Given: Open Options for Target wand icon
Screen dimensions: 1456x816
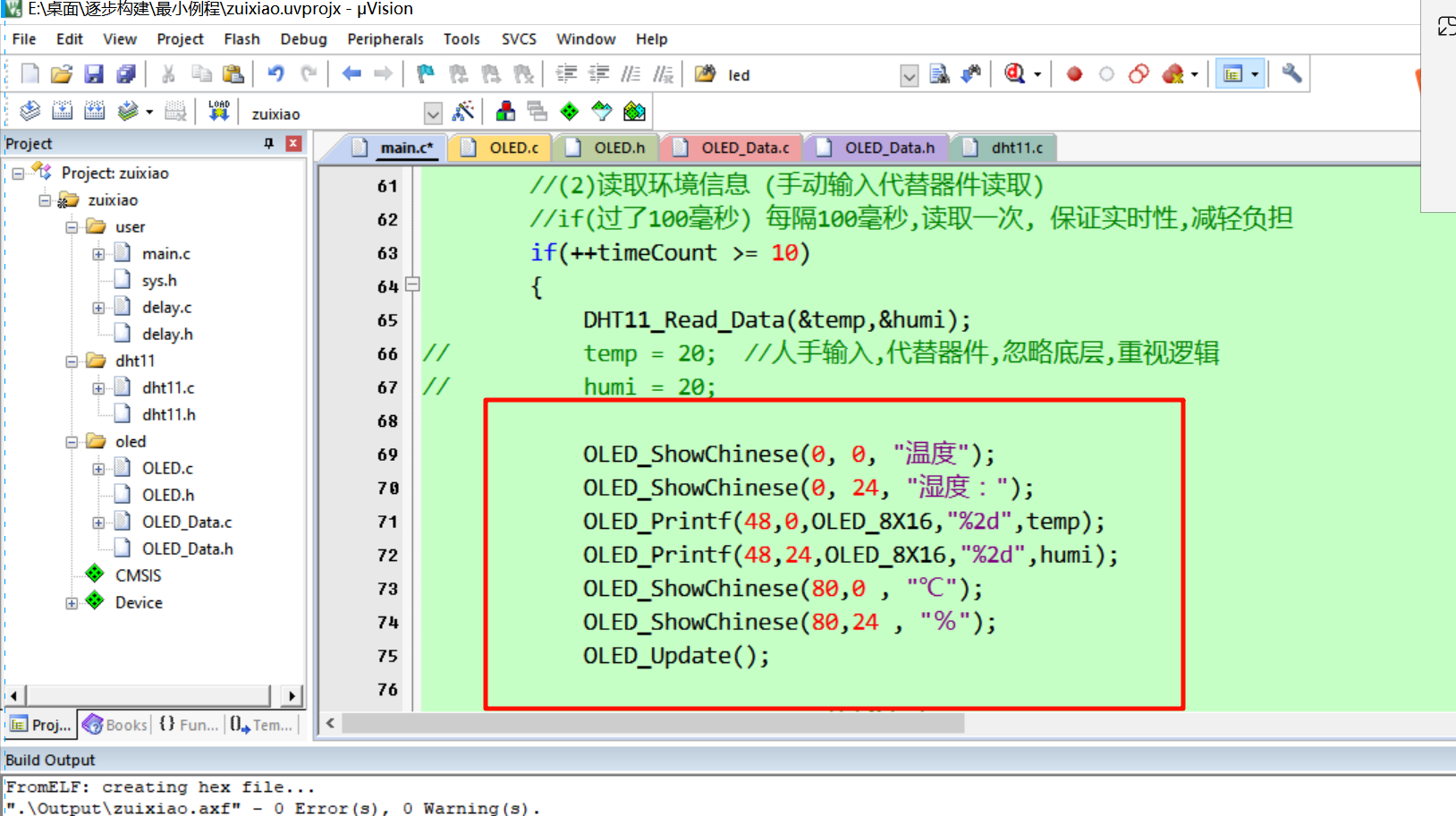Looking at the screenshot, I should [x=463, y=112].
